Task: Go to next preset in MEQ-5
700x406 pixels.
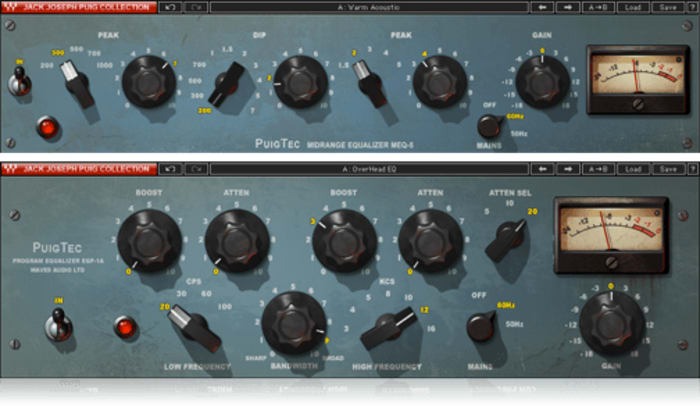Action: (568, 7)
